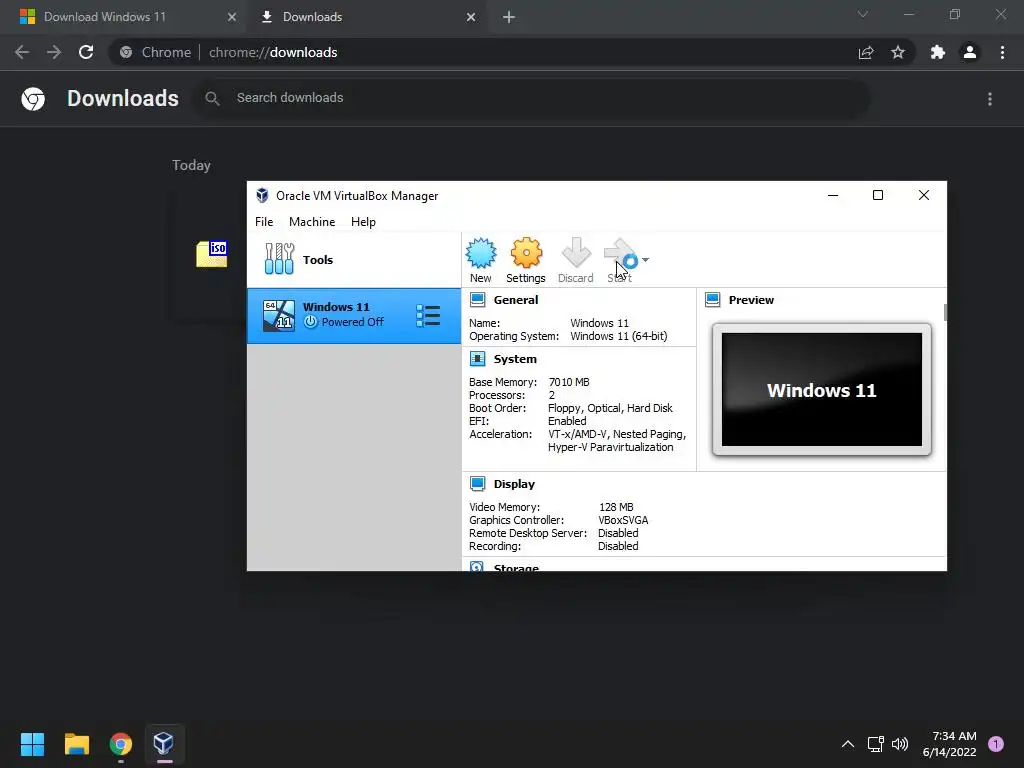Viewport: 1024px width, 768px height.
Task: Open the Display section header link
Action: pos(514,484)
